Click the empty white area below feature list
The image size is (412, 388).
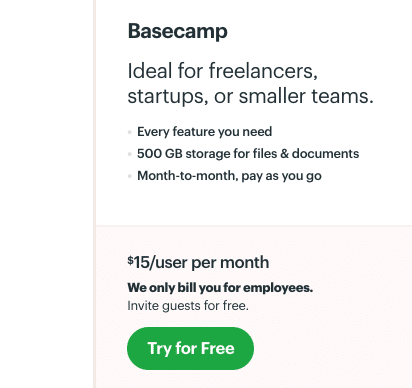click(x=253, y=204)
